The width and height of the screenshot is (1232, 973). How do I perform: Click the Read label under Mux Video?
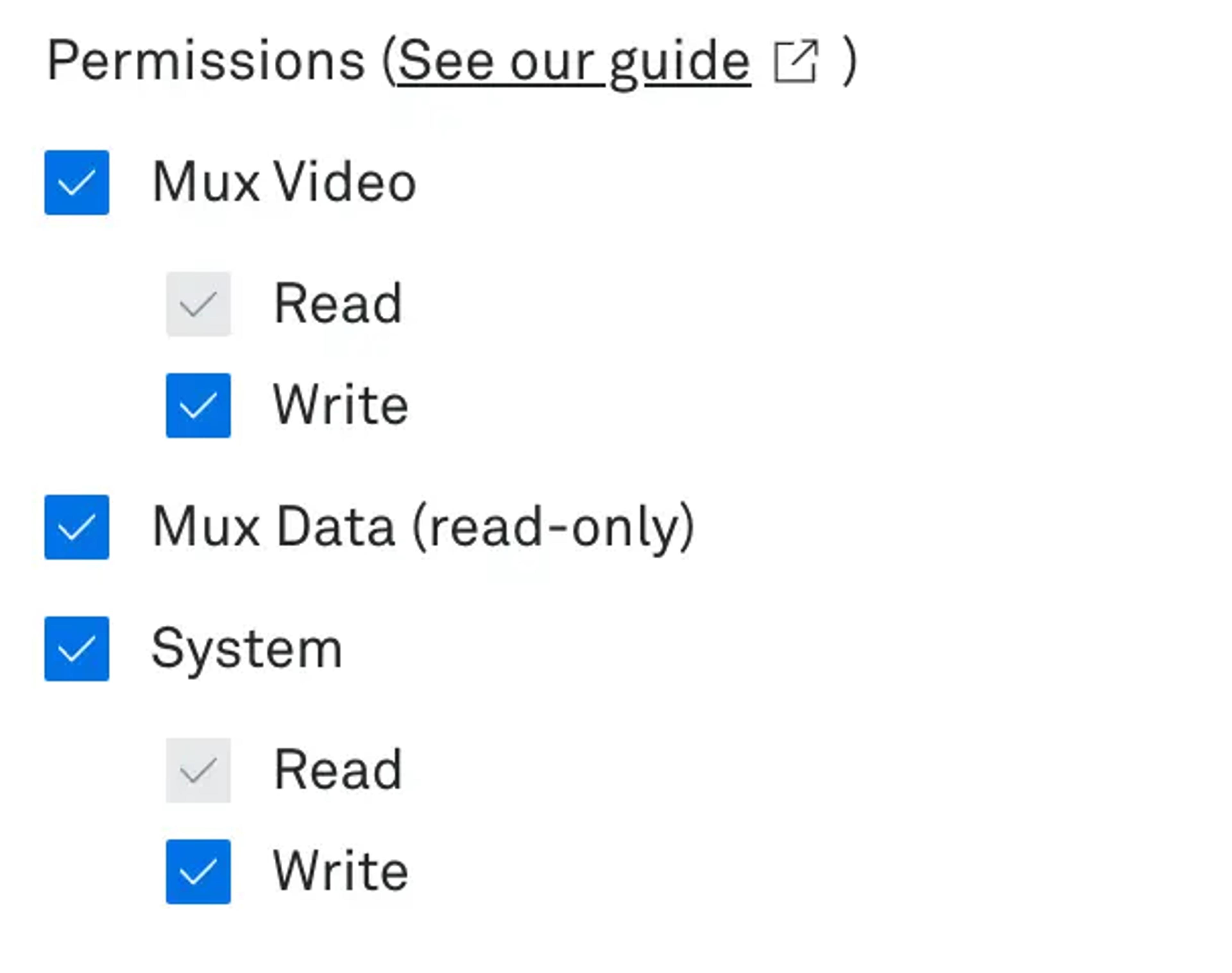coord(338,303)
